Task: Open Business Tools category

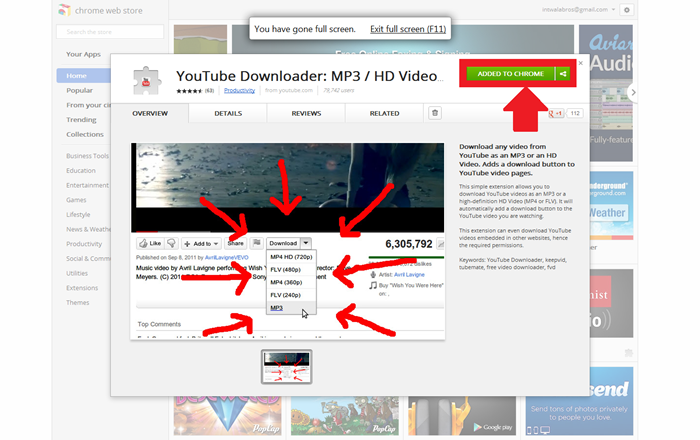Action: click(x=88, y=156)
